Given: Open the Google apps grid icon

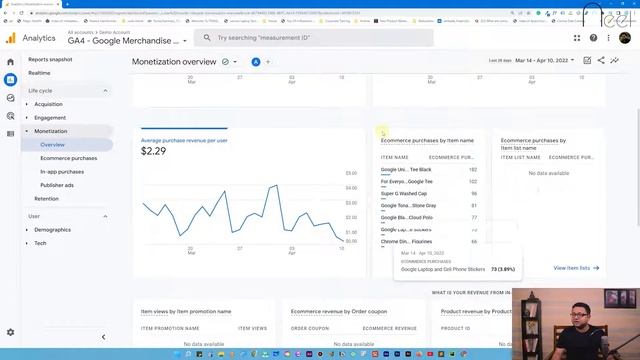Looking at the screenshot, I should pos(577,38).
